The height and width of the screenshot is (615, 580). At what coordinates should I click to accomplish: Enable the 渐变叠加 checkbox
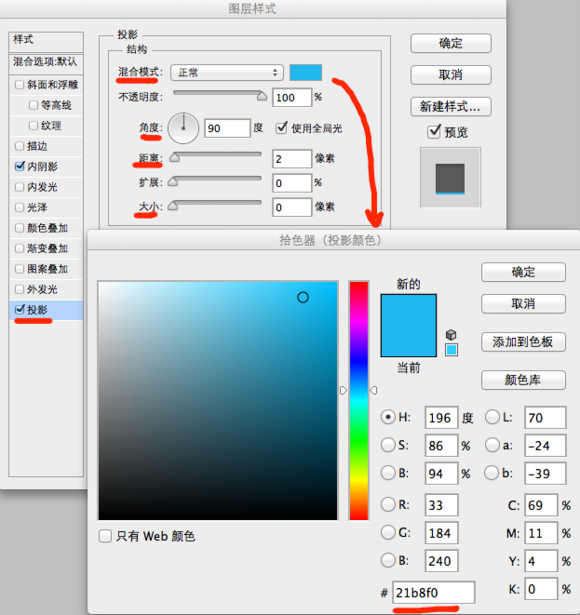click(x=19, y=248)
